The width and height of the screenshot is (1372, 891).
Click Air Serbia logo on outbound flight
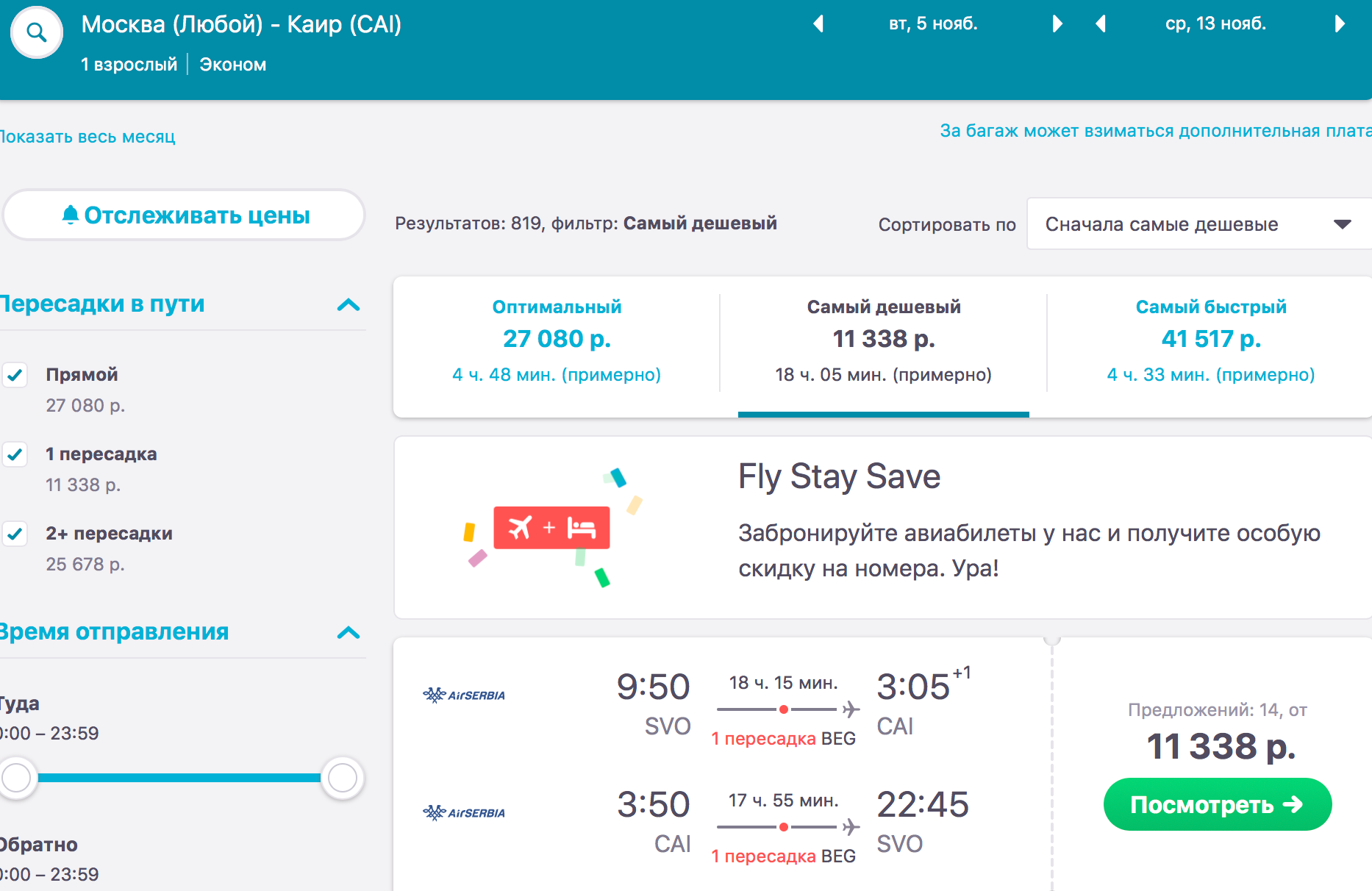click(x=464, y=695)
